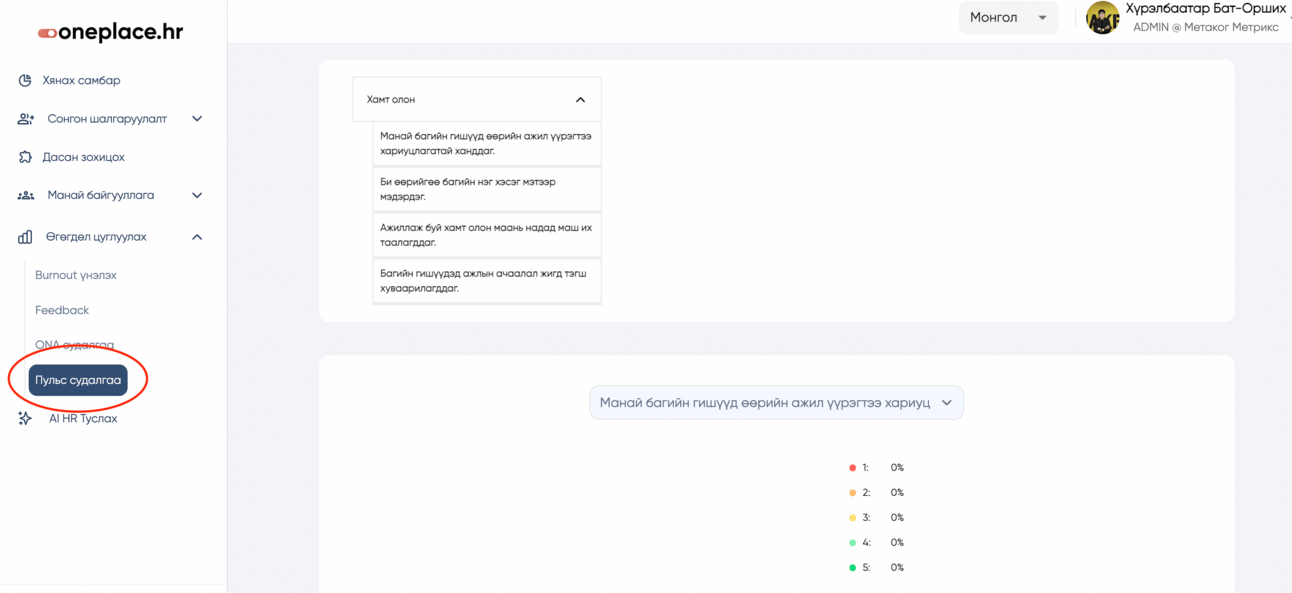Image resolution: width=1292 pixels, height=593 pixels.
Task: Open the question selector dropdown above chart
Action: click(x=776, y=403)
